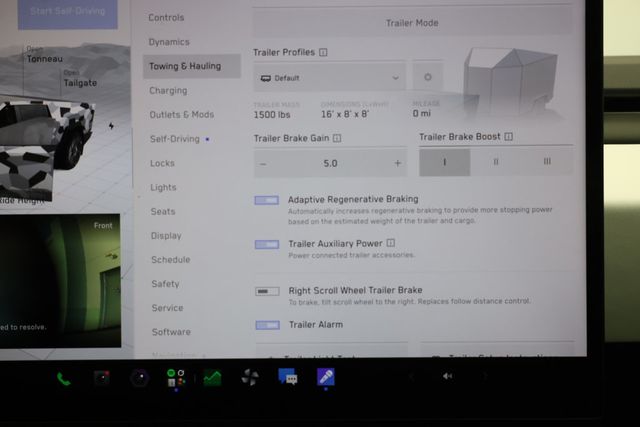Toggle the Trailer Alarm switch

click(268, 325)
